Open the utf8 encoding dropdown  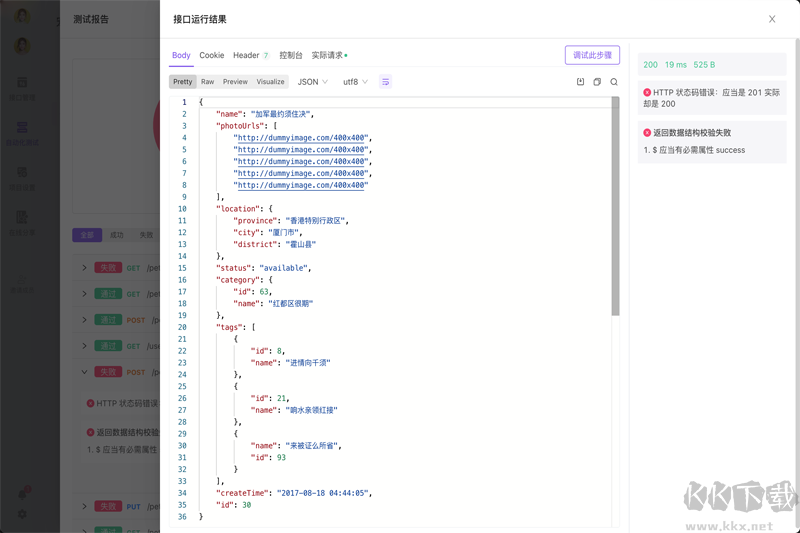pyautogui.click(x=355, y=82)
